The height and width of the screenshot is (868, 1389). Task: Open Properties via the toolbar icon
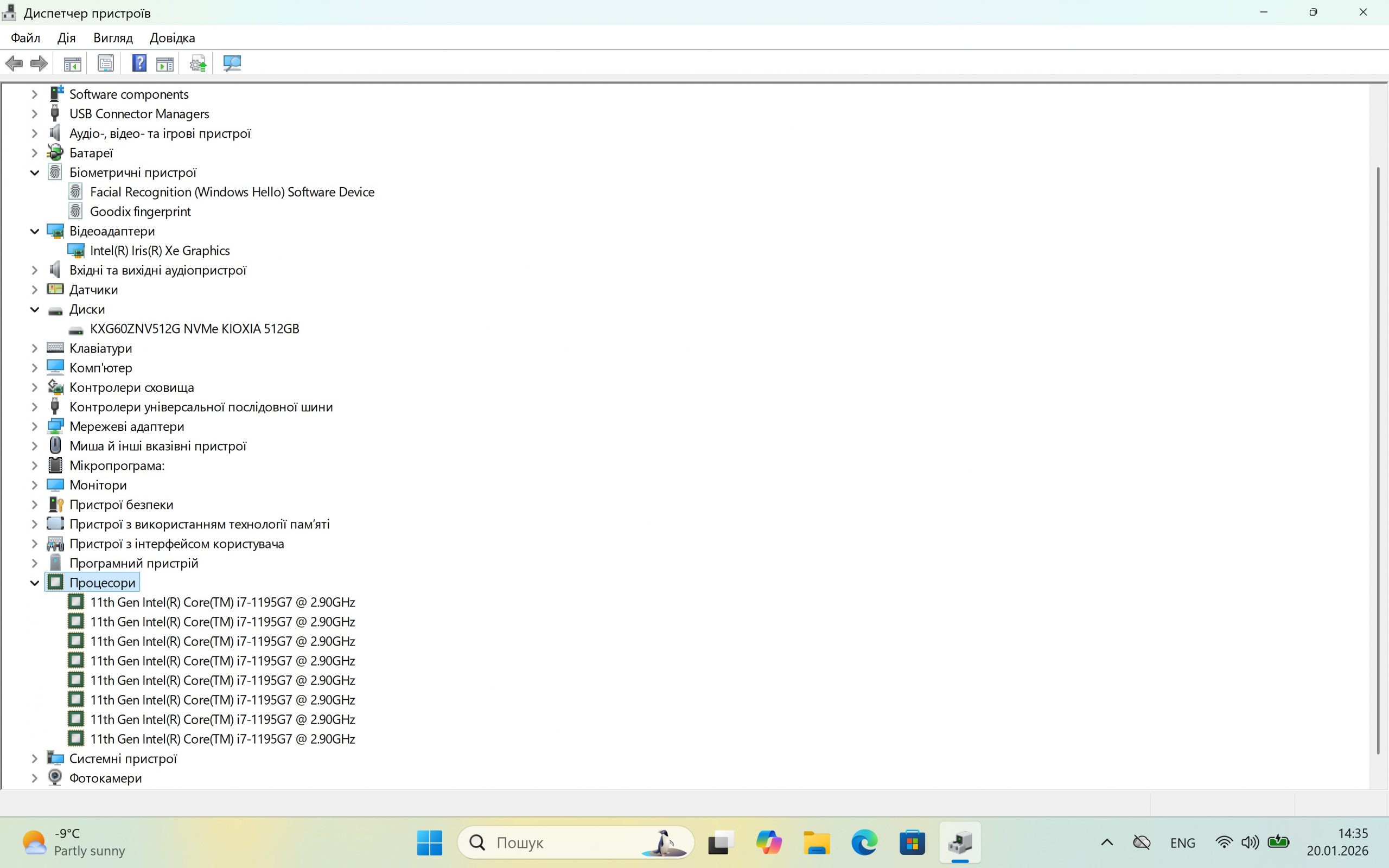pos(106,63)
